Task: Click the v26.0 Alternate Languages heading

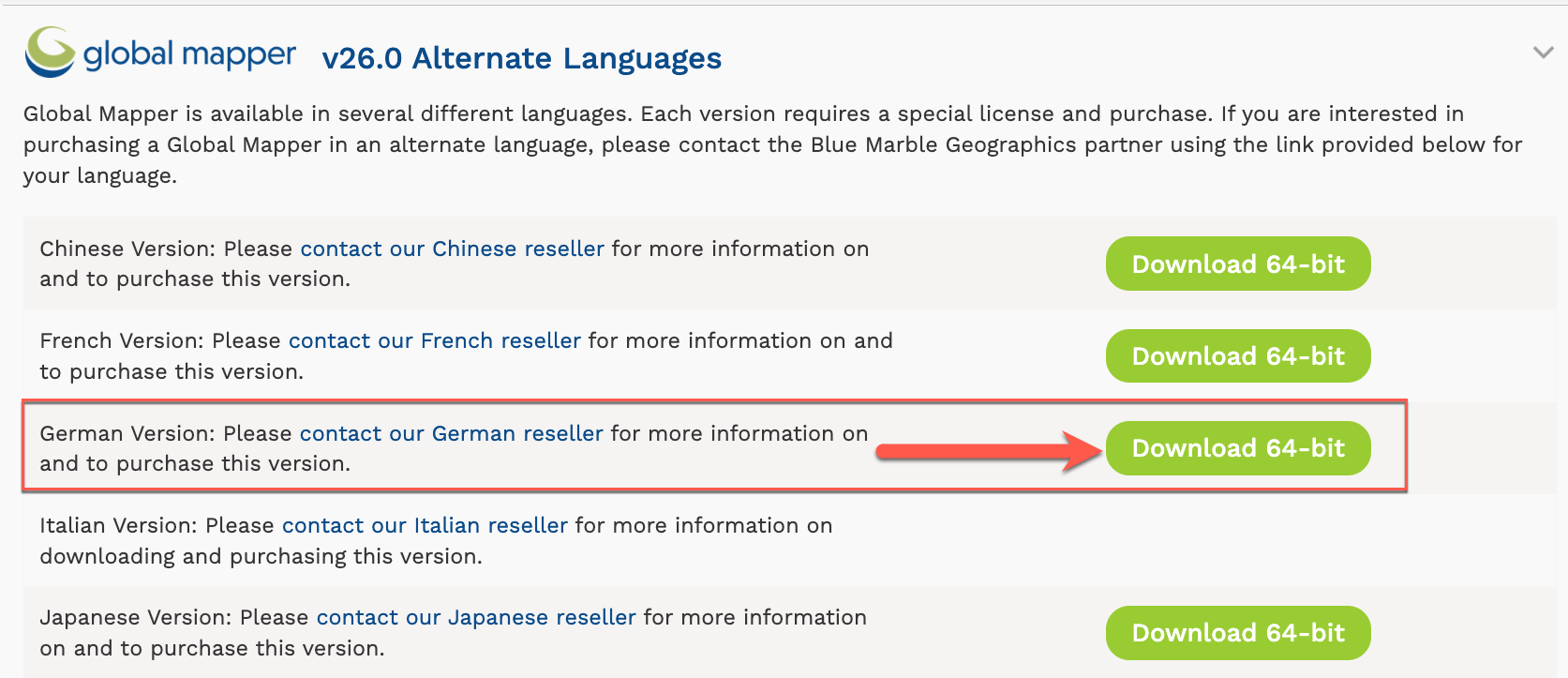Action: tap(521, 58)
